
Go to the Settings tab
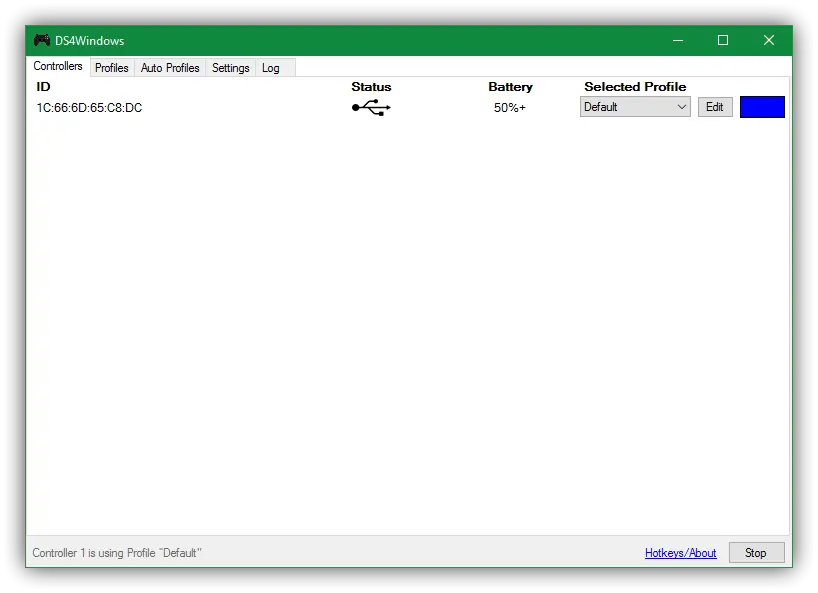point(231,68)
